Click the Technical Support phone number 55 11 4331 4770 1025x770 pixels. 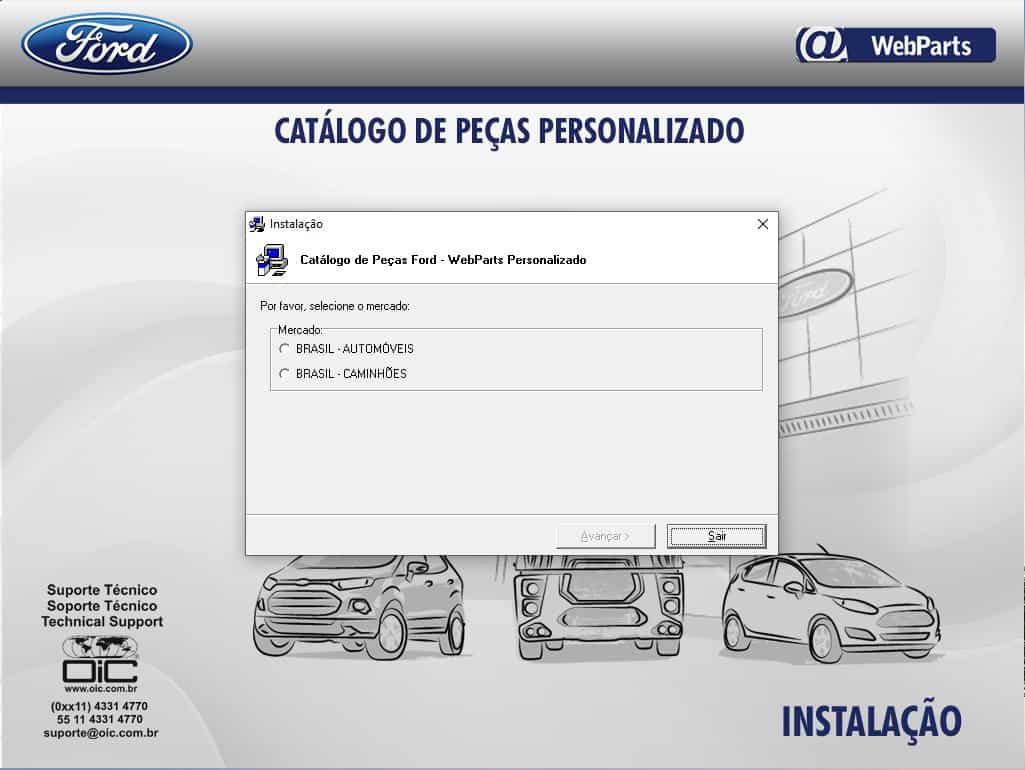pyautogui.click(x=101, y=720)
